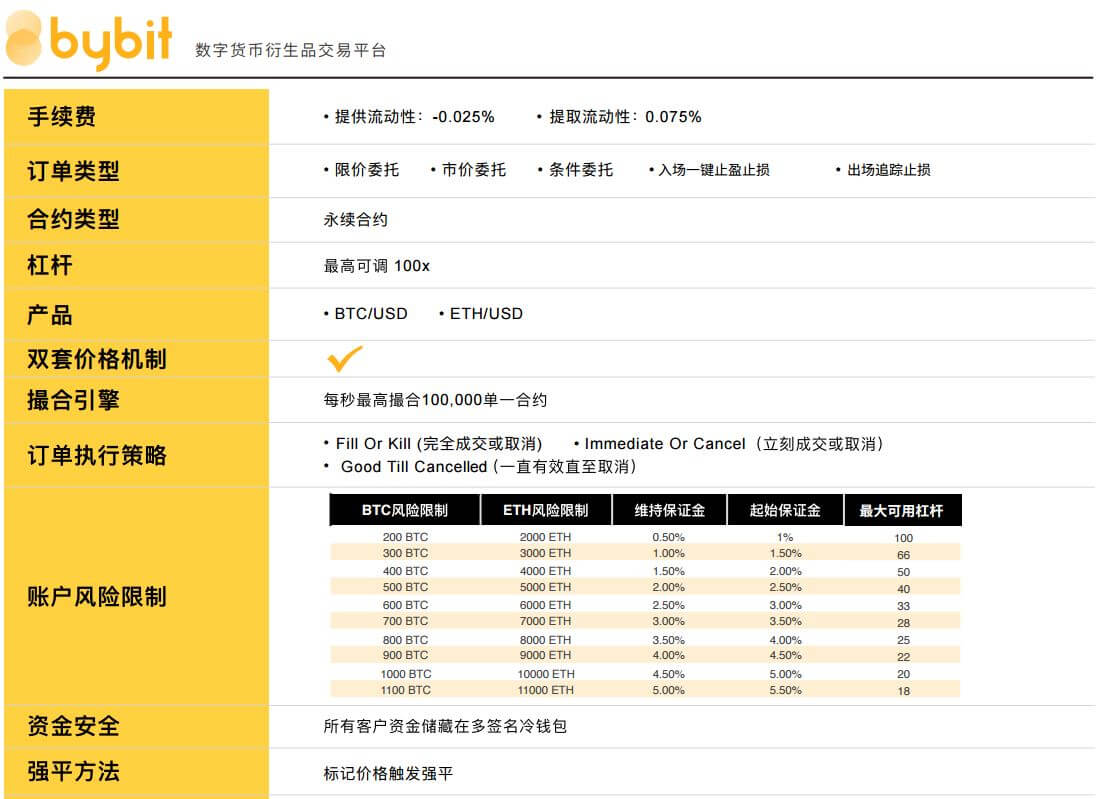Click the 11000 ETH cell
Screen dimensions: 1099x799
pos(545,690)
